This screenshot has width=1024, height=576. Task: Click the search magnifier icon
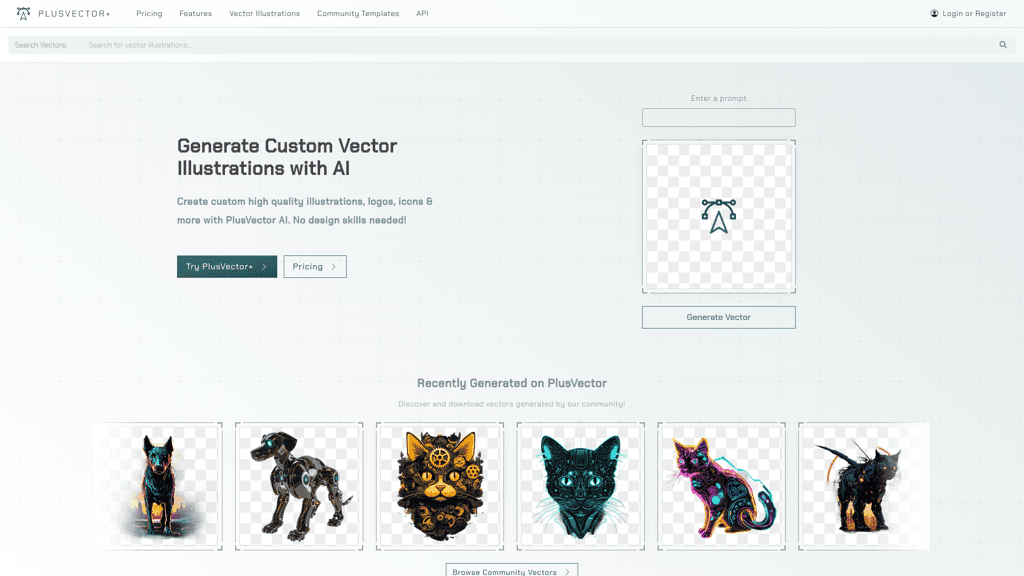click(x=1003, y=45)
